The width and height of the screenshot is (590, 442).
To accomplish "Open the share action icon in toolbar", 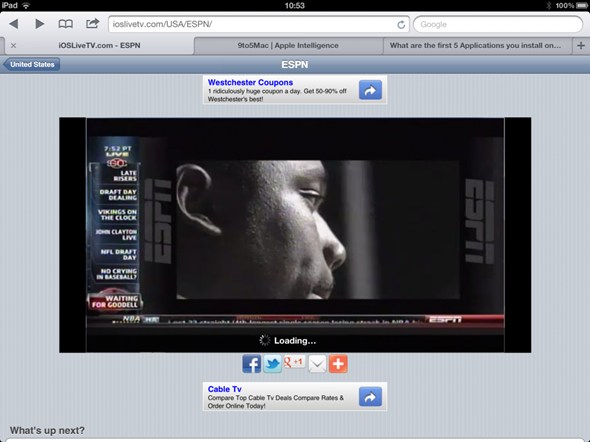I will click(92, 24).
